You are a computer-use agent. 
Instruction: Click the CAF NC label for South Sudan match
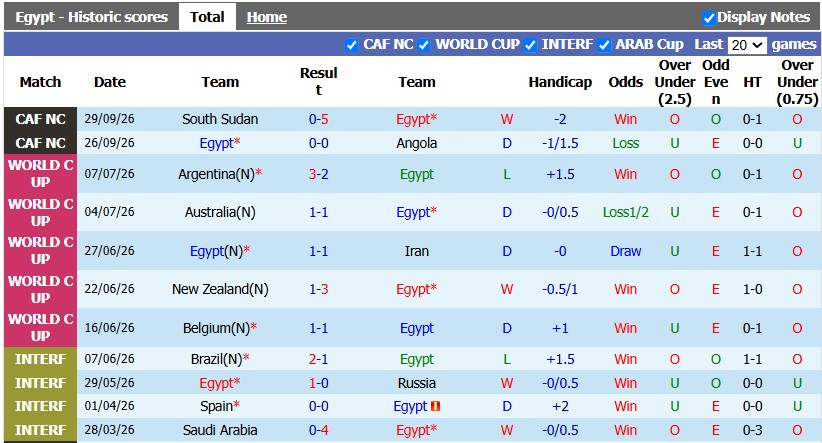40,119
